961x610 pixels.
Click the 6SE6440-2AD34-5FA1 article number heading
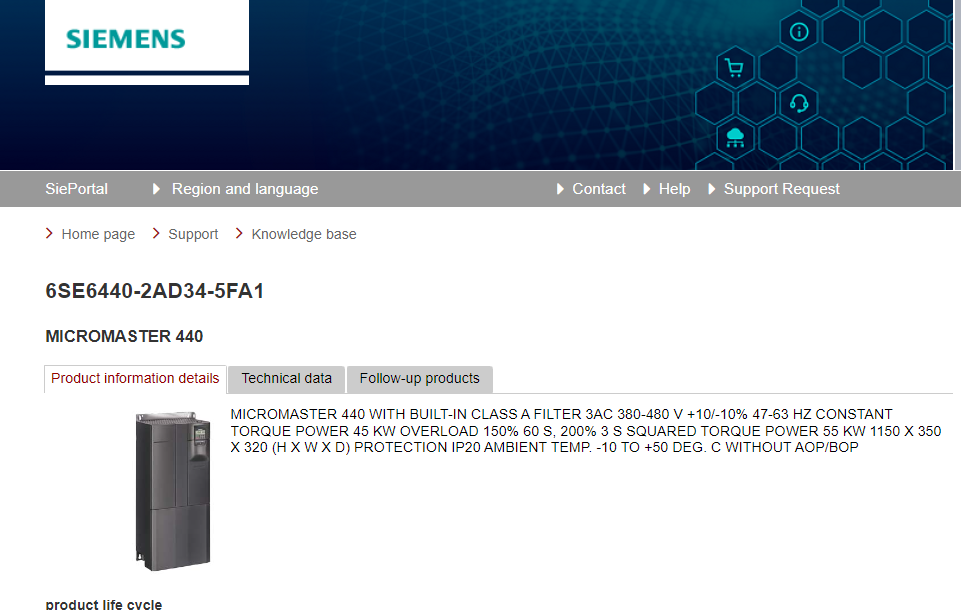155,292
